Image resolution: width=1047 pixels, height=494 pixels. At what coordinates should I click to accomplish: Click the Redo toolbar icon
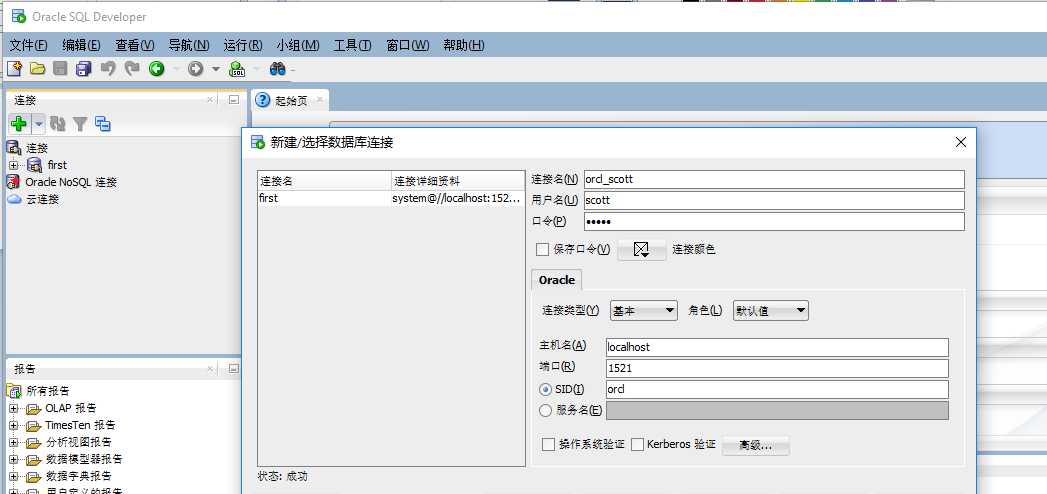click(x=132, y=68)
